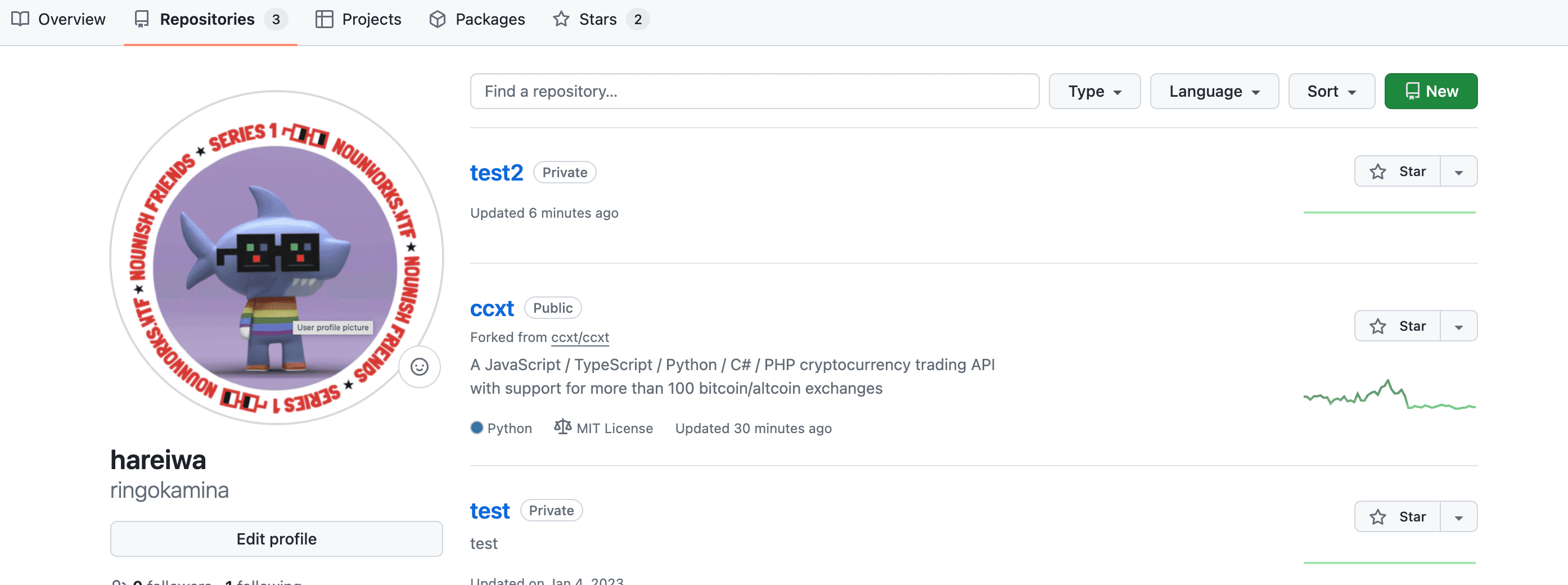Expand the Type filter dropdown

point(1094,91)
